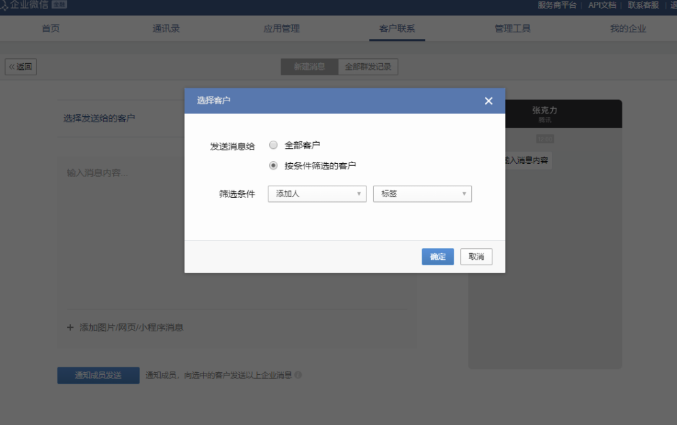Switch to 应用管理 tab
Viewport: 677px width, 425px height.
coord(281,28)
